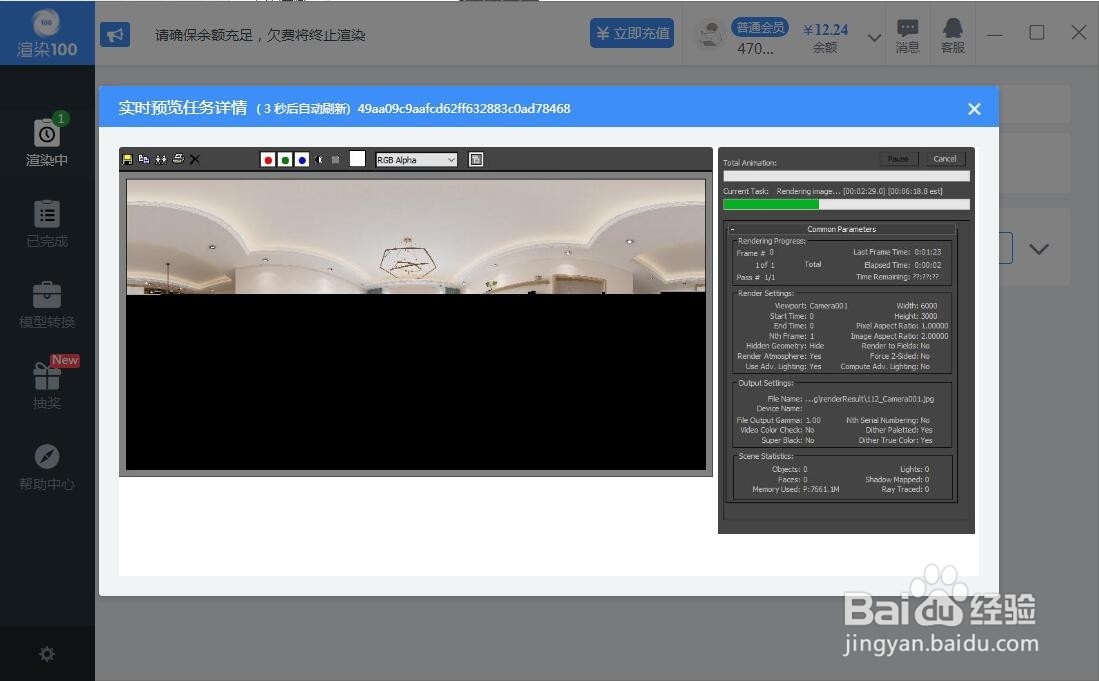1099x681 pixels.
Task: Click the 渲染100 logo
Action: [x=47, y=33]
